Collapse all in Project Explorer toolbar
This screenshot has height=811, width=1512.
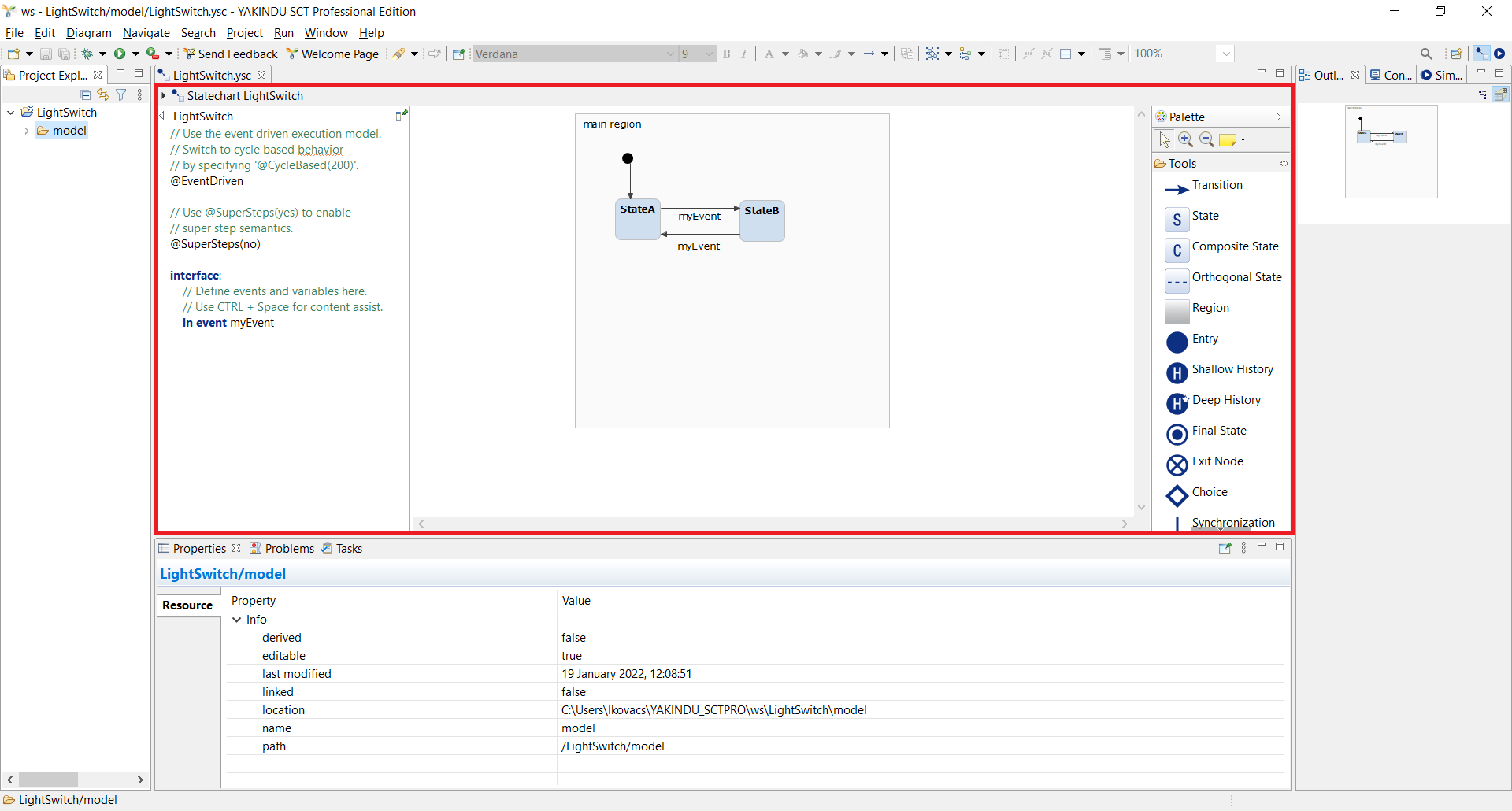pos(86,94)
